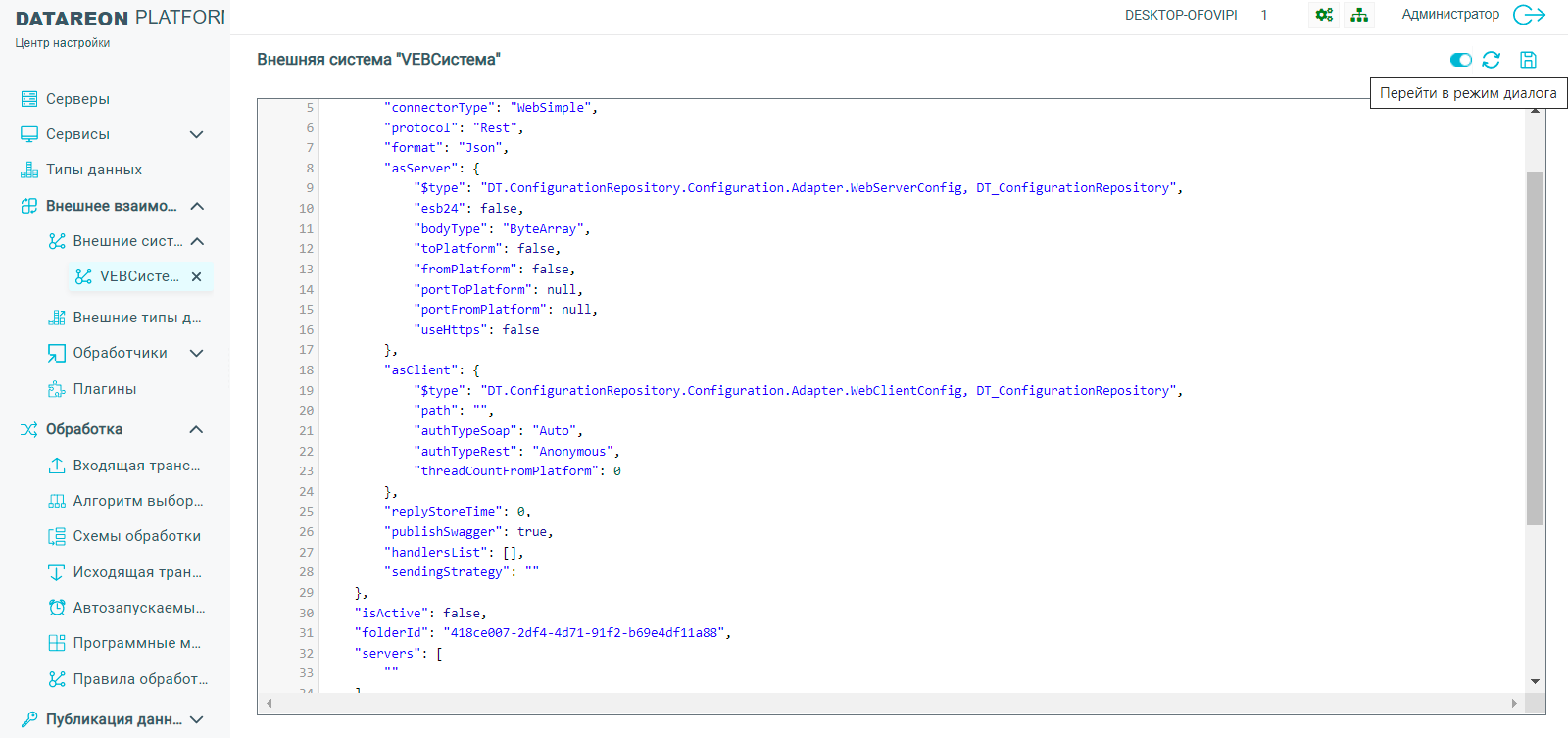This screenshot has width=1568, height=738.
Task: Collapse the Внешние системы subtree
Action: point(196,241)
